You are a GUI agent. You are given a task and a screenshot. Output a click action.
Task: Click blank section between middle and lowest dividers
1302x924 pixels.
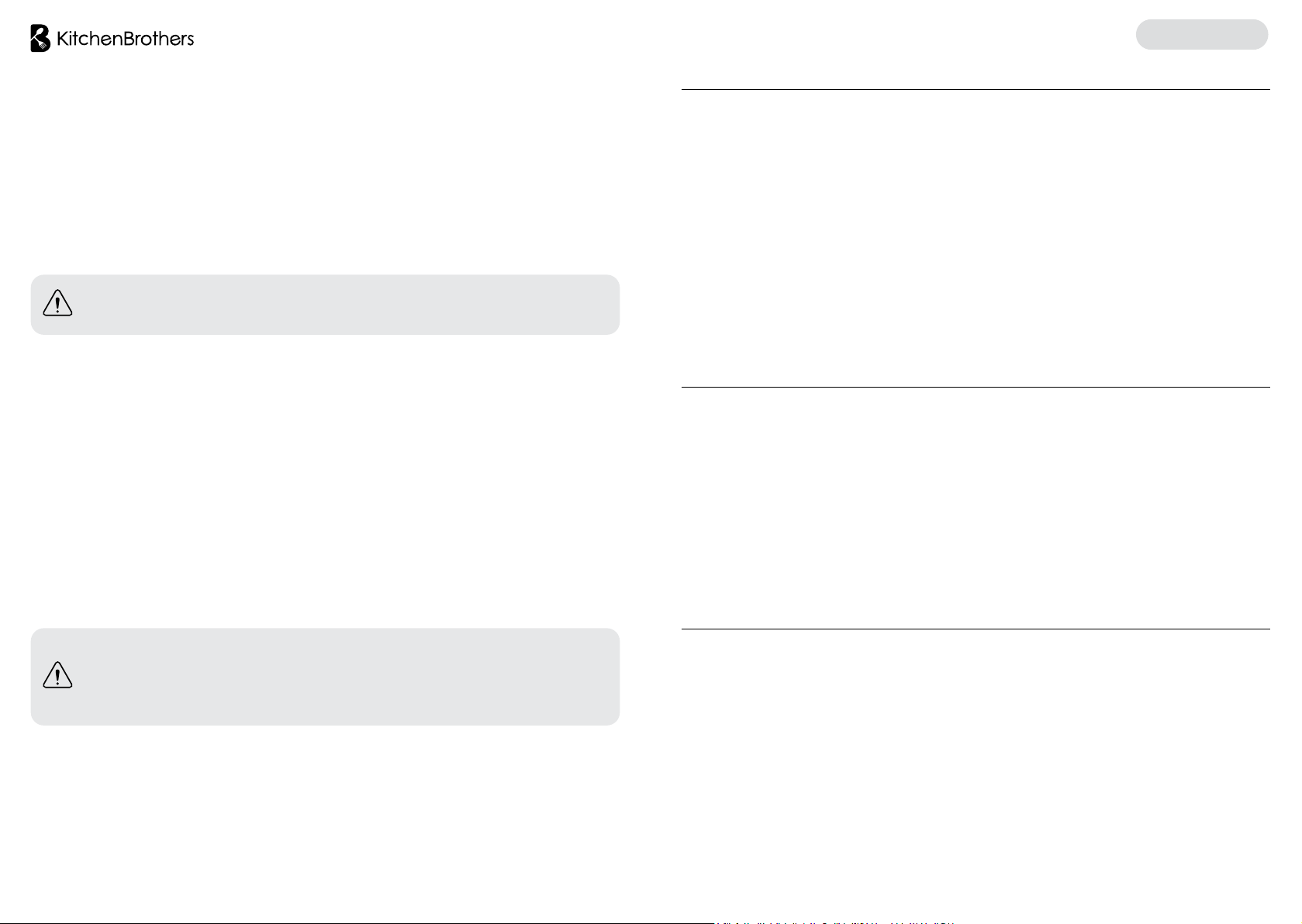976,508
